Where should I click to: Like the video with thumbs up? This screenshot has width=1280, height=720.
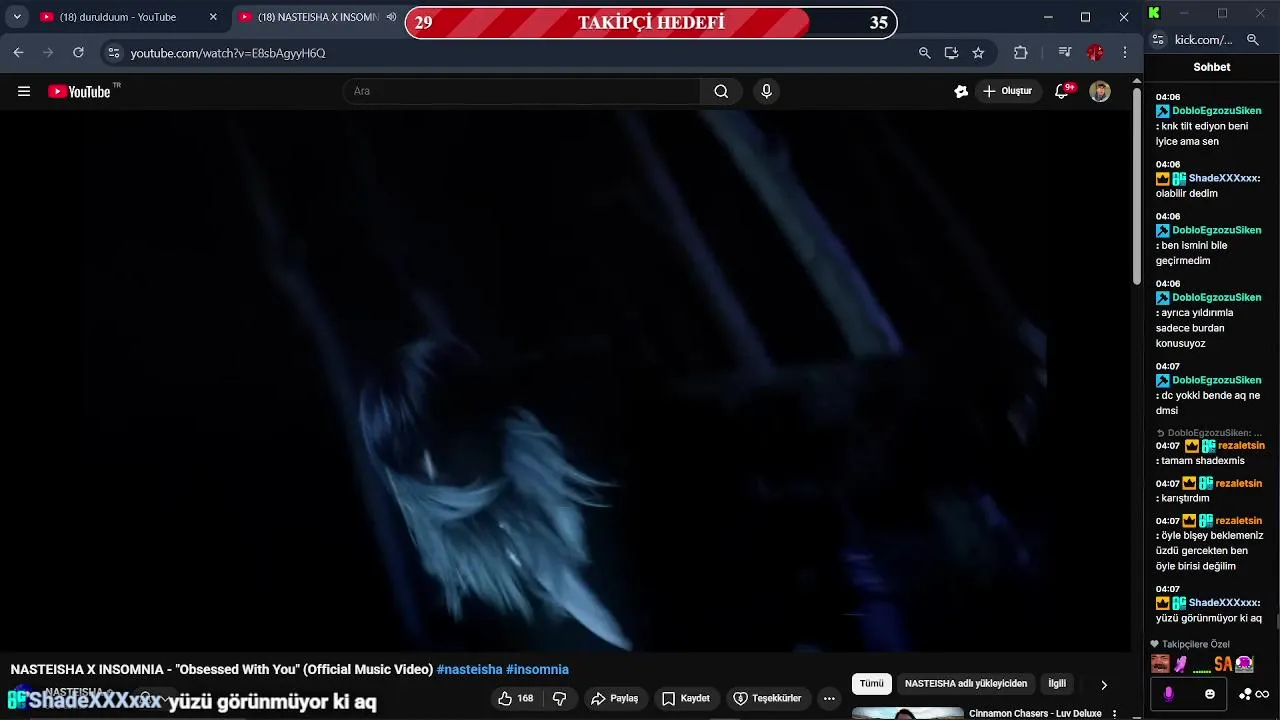pos(516,698)
